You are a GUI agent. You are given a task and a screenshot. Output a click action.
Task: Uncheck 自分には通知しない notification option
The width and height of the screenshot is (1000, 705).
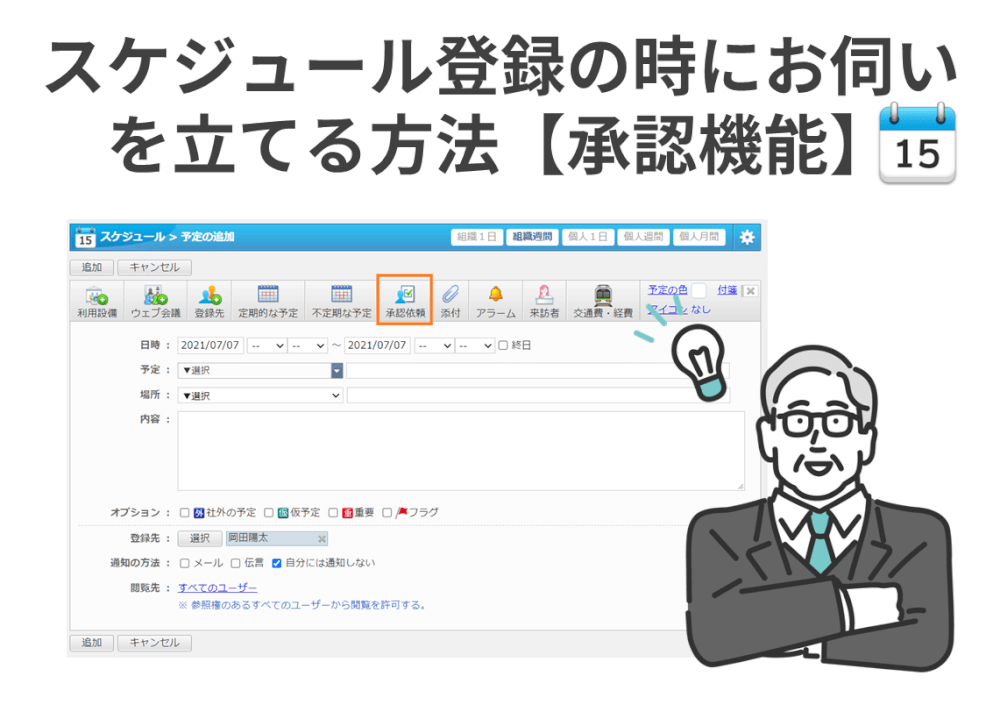pyautogui.click(x=277, y=562)
